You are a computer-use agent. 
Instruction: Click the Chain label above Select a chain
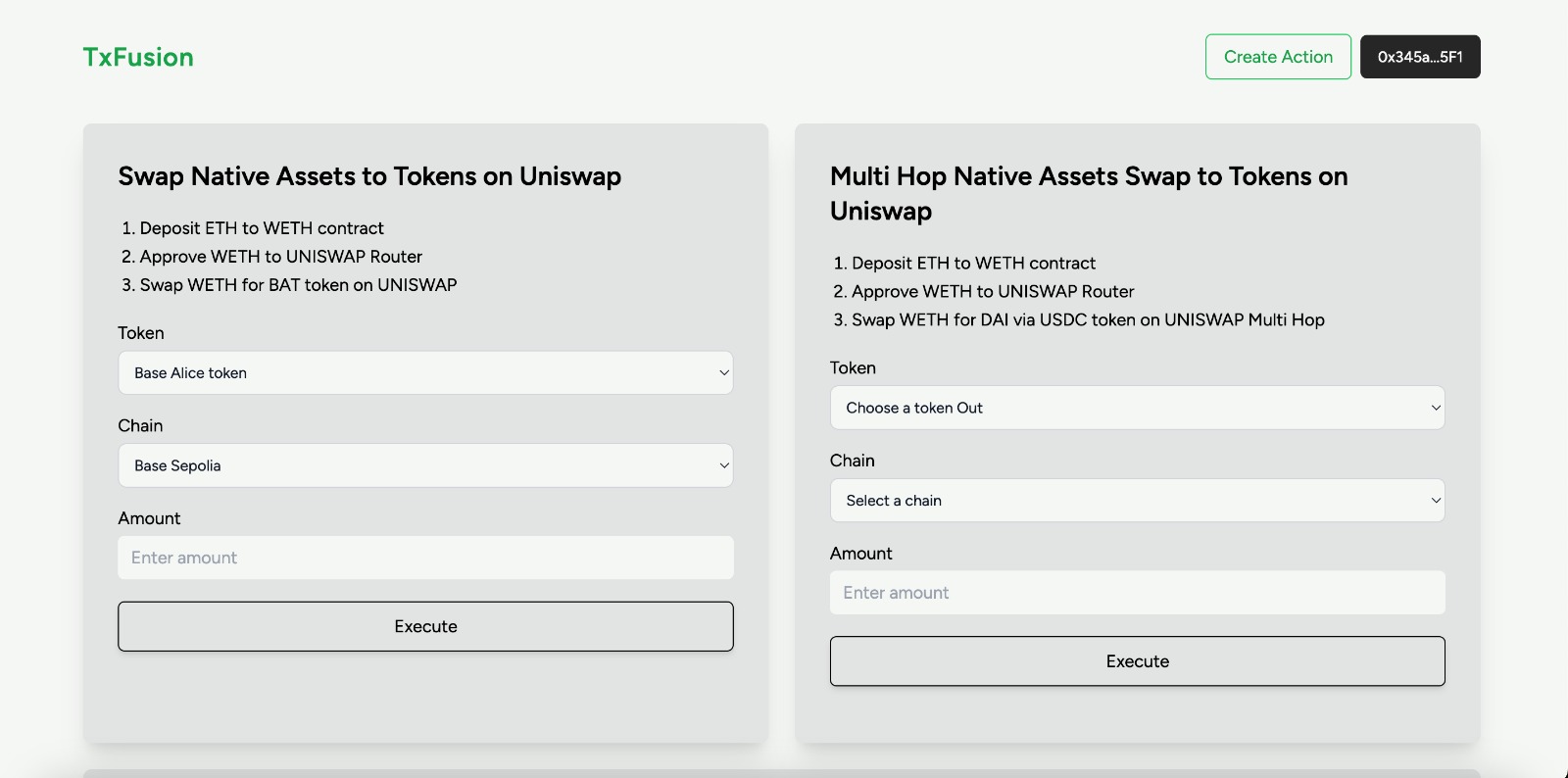[x=852, y=461]
